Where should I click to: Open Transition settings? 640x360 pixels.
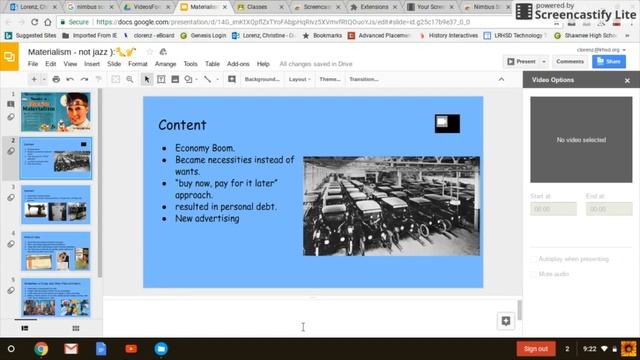pyautogui.click(x=364, y=79)
